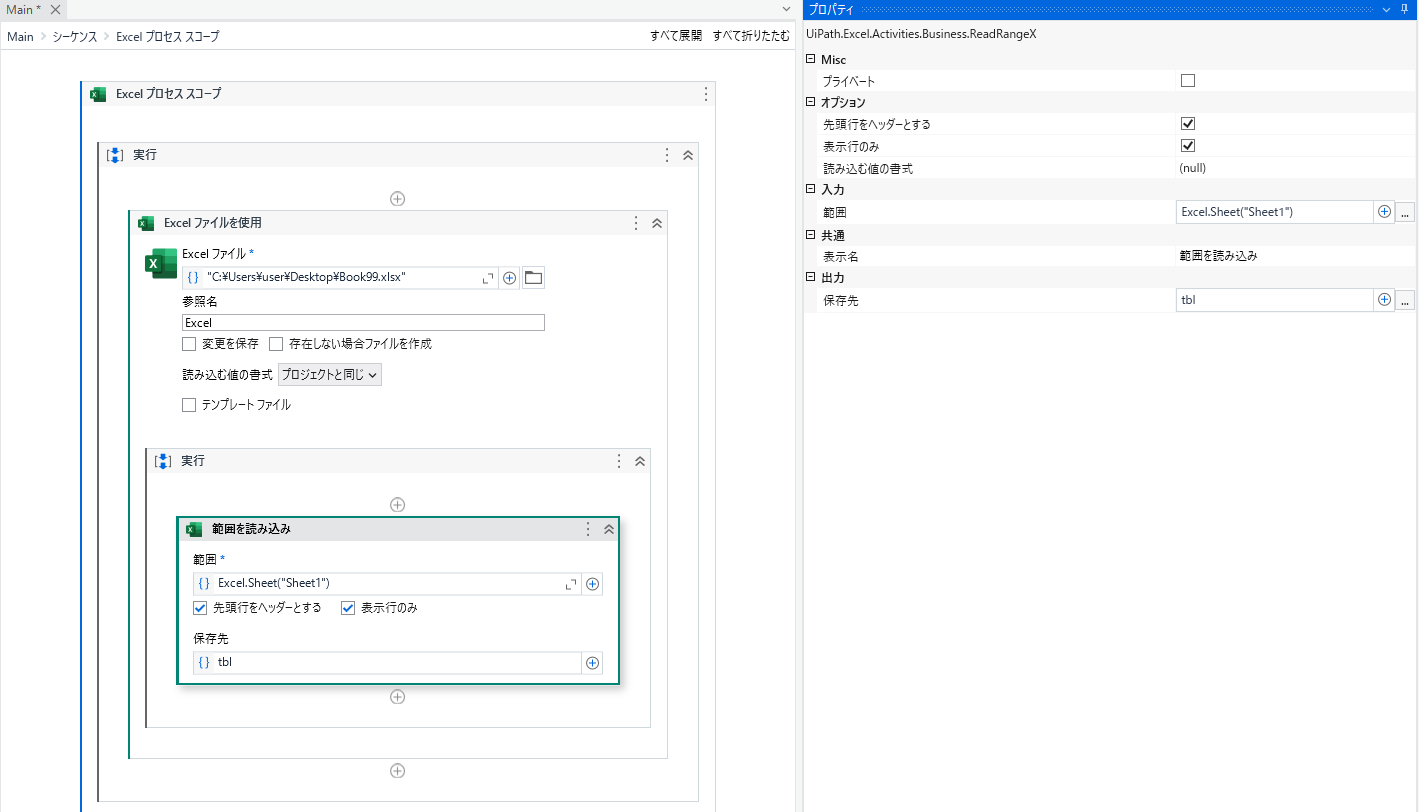Open the Main workflow tab

(x=24, y=9)
